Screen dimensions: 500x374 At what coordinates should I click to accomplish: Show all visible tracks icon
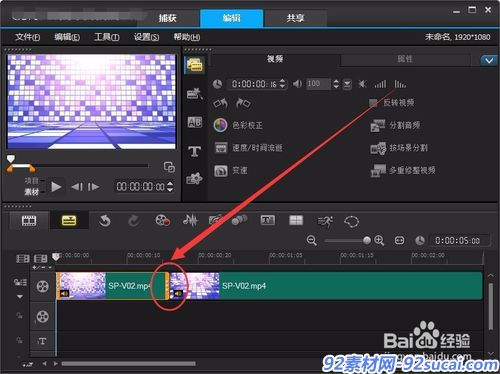pos(23,259)
